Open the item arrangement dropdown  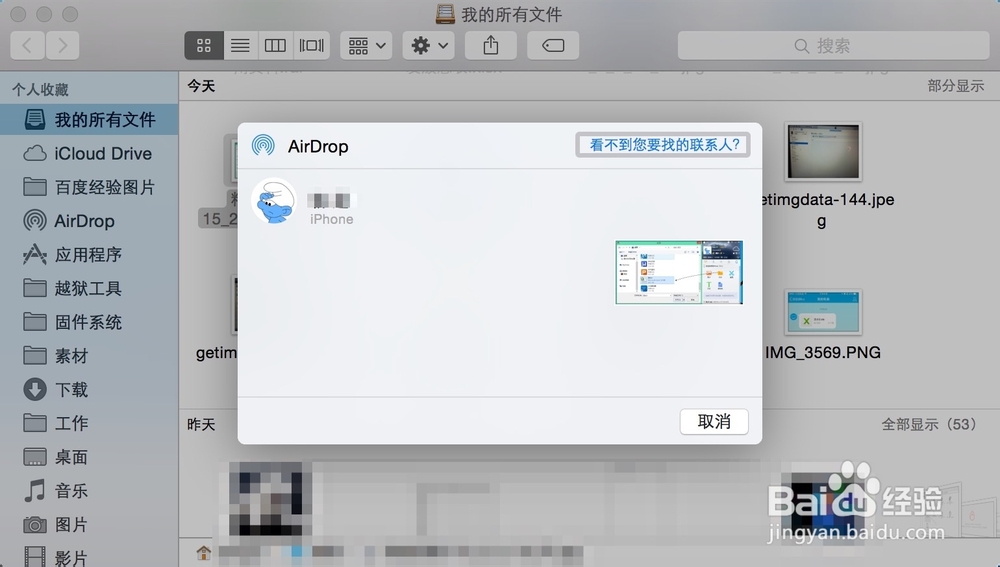[x=366, y=45]
